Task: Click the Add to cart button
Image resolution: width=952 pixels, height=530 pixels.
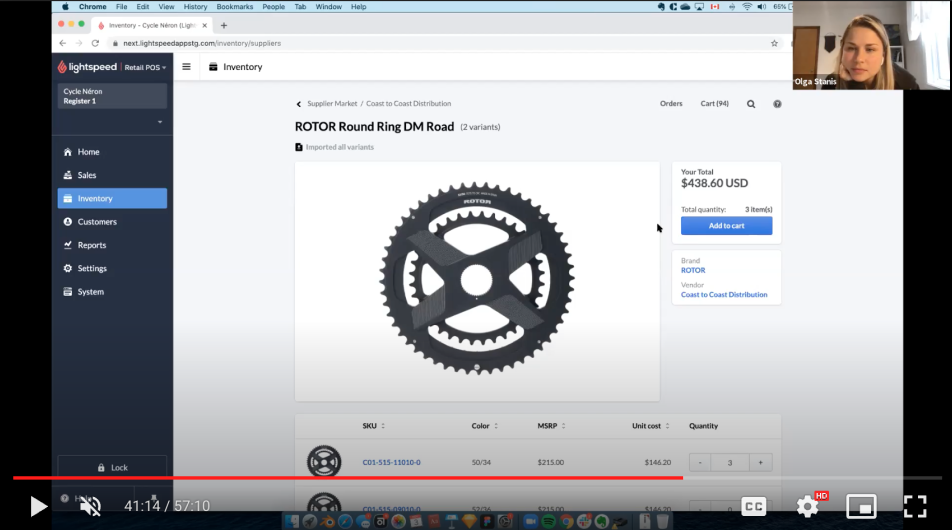Action: (726, 226)
